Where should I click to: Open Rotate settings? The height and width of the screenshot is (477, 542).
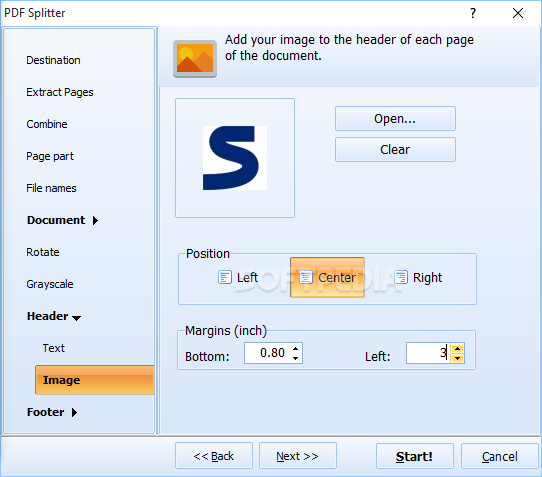point(43,252)
